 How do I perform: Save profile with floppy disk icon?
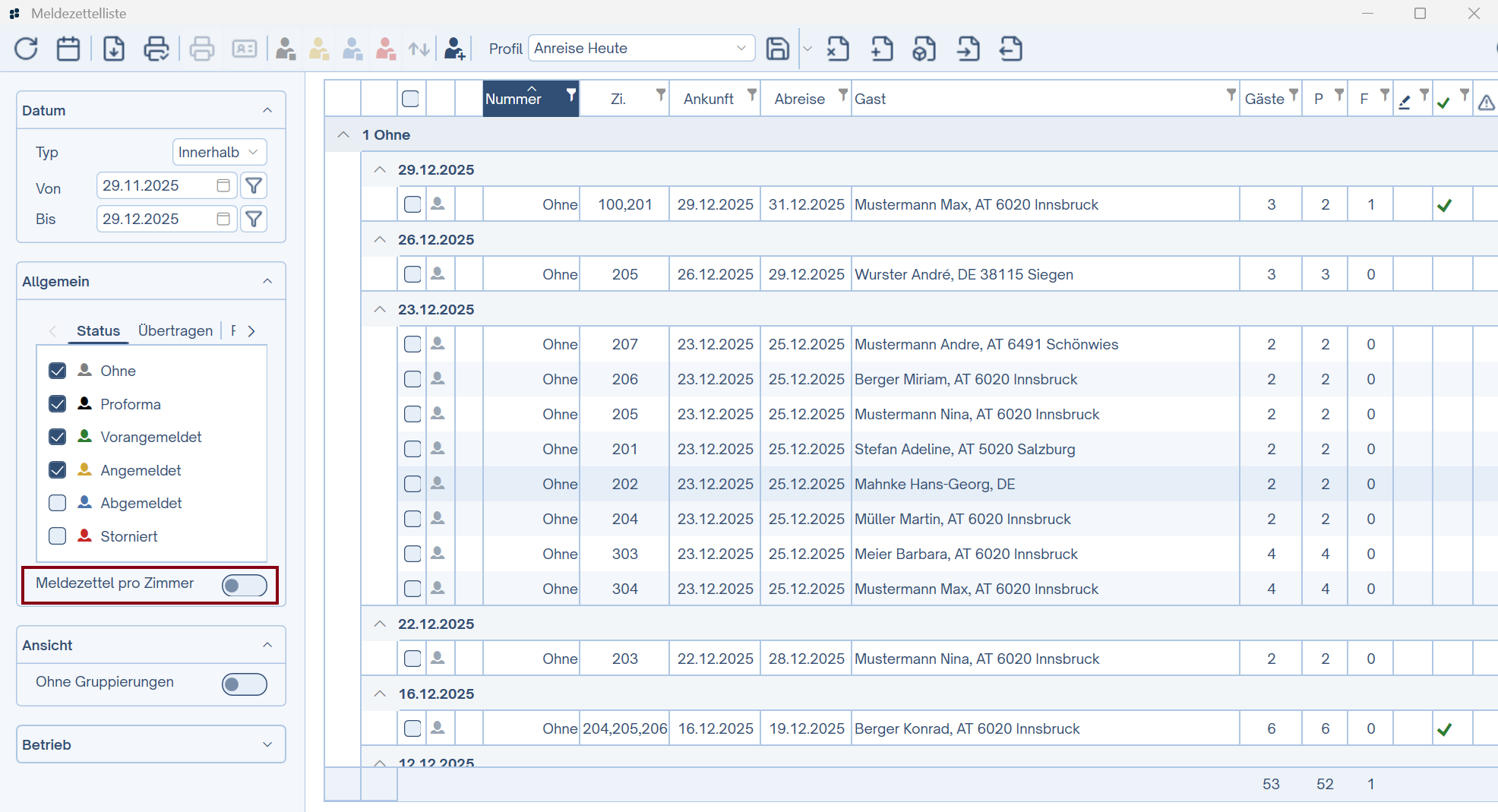[777, 49]
